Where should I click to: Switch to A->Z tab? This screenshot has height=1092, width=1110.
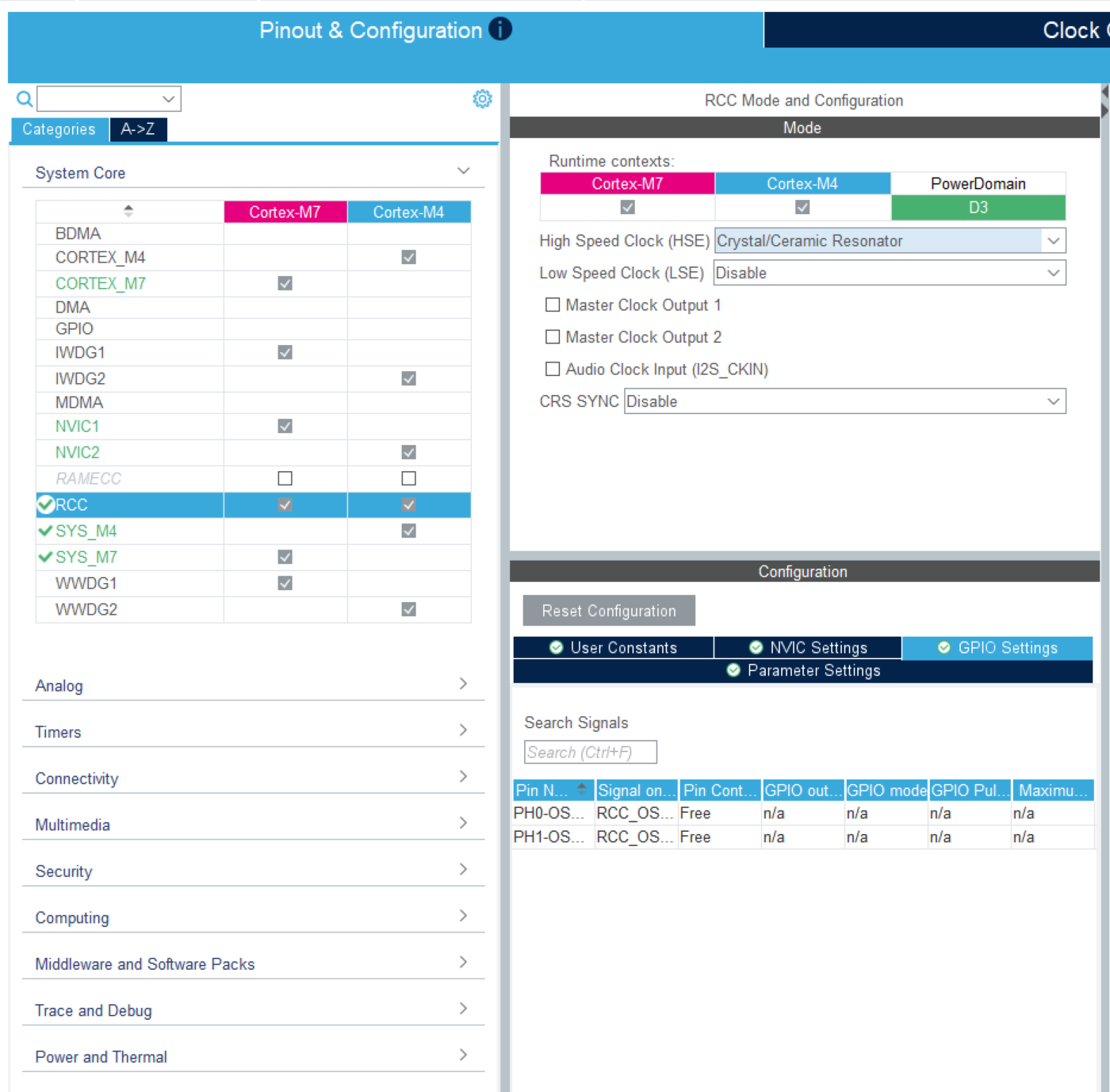(138, 129)
